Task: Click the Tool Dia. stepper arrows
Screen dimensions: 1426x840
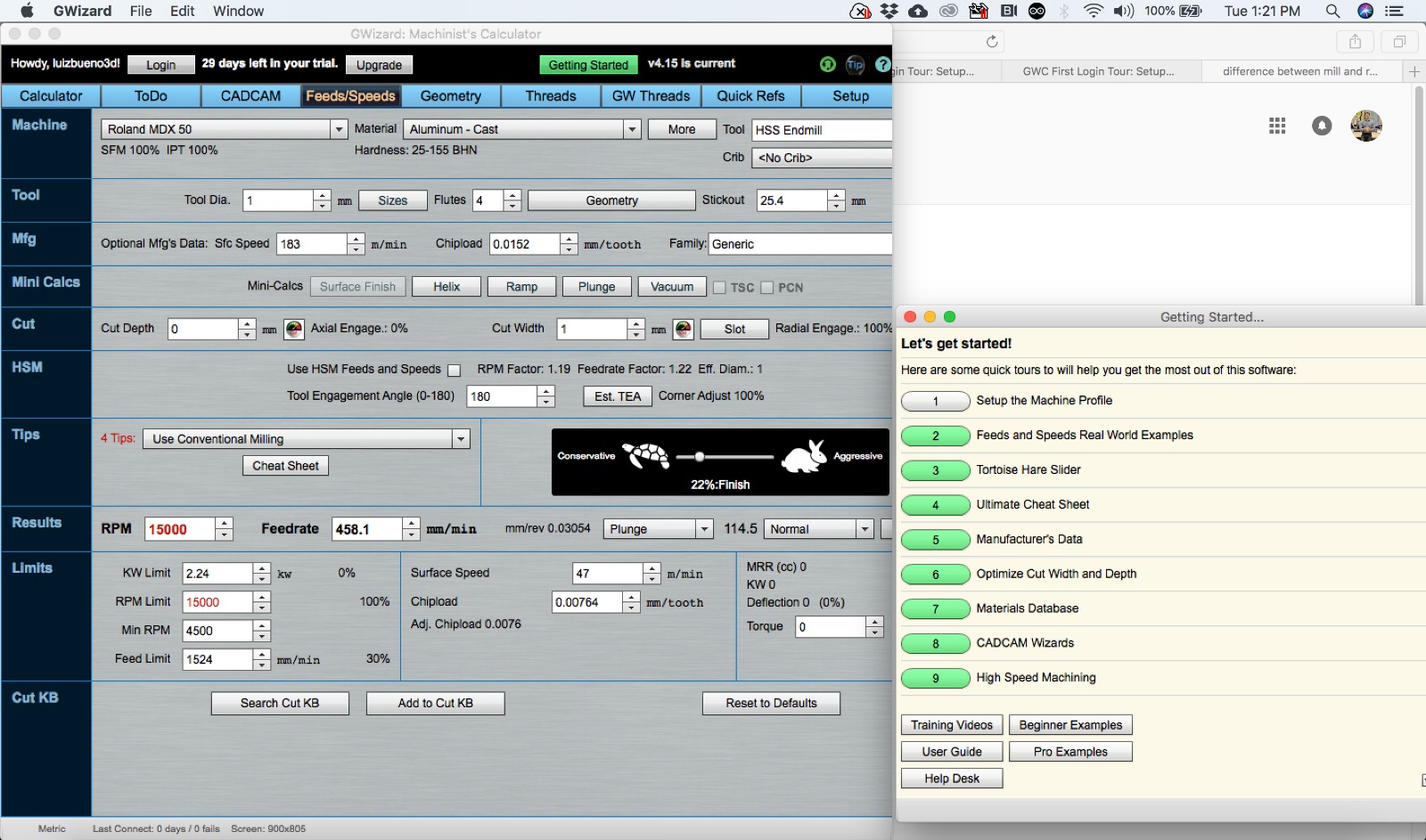Action: pyautogui.click(x=322, y=200)
